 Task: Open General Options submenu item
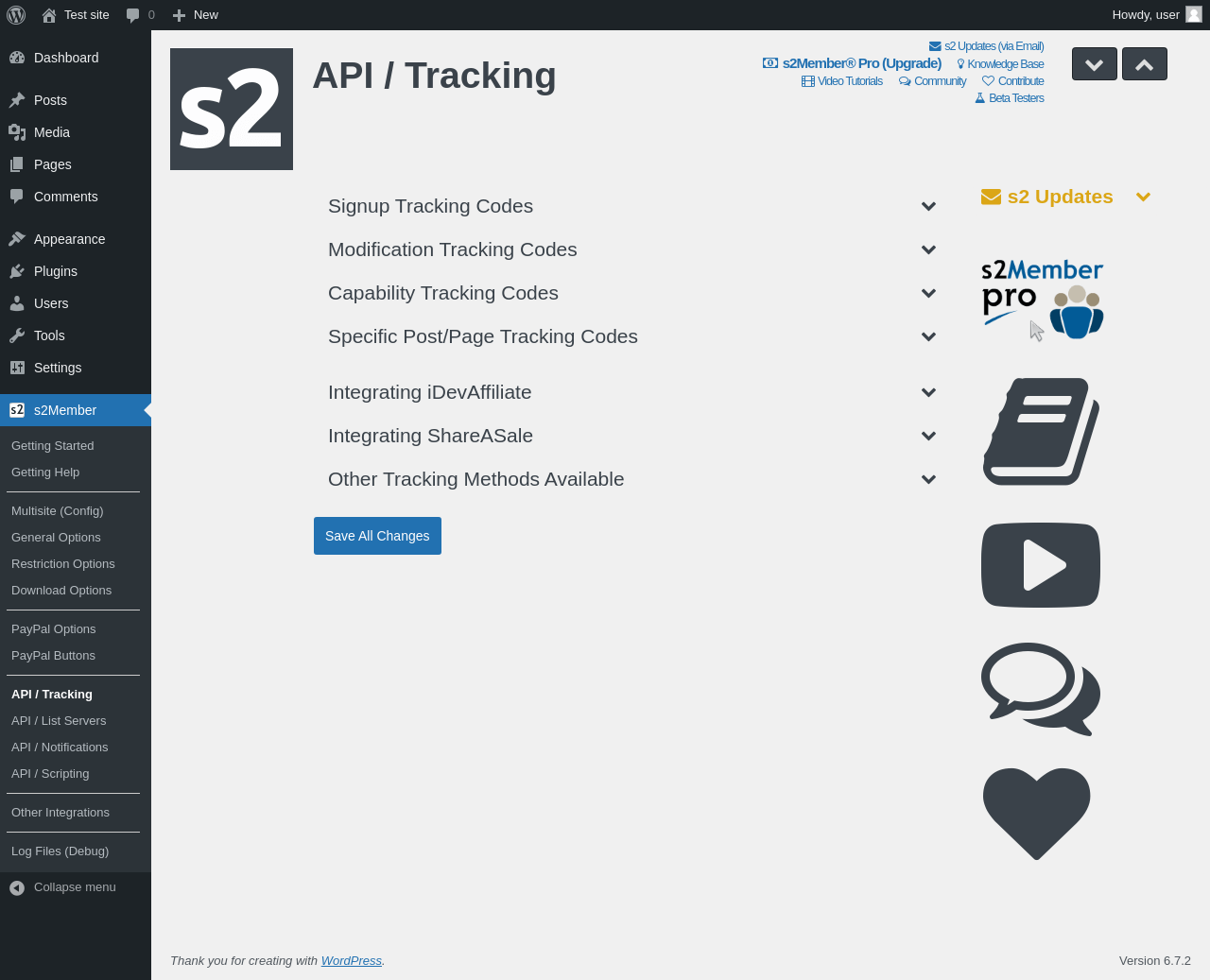point(76,538)
